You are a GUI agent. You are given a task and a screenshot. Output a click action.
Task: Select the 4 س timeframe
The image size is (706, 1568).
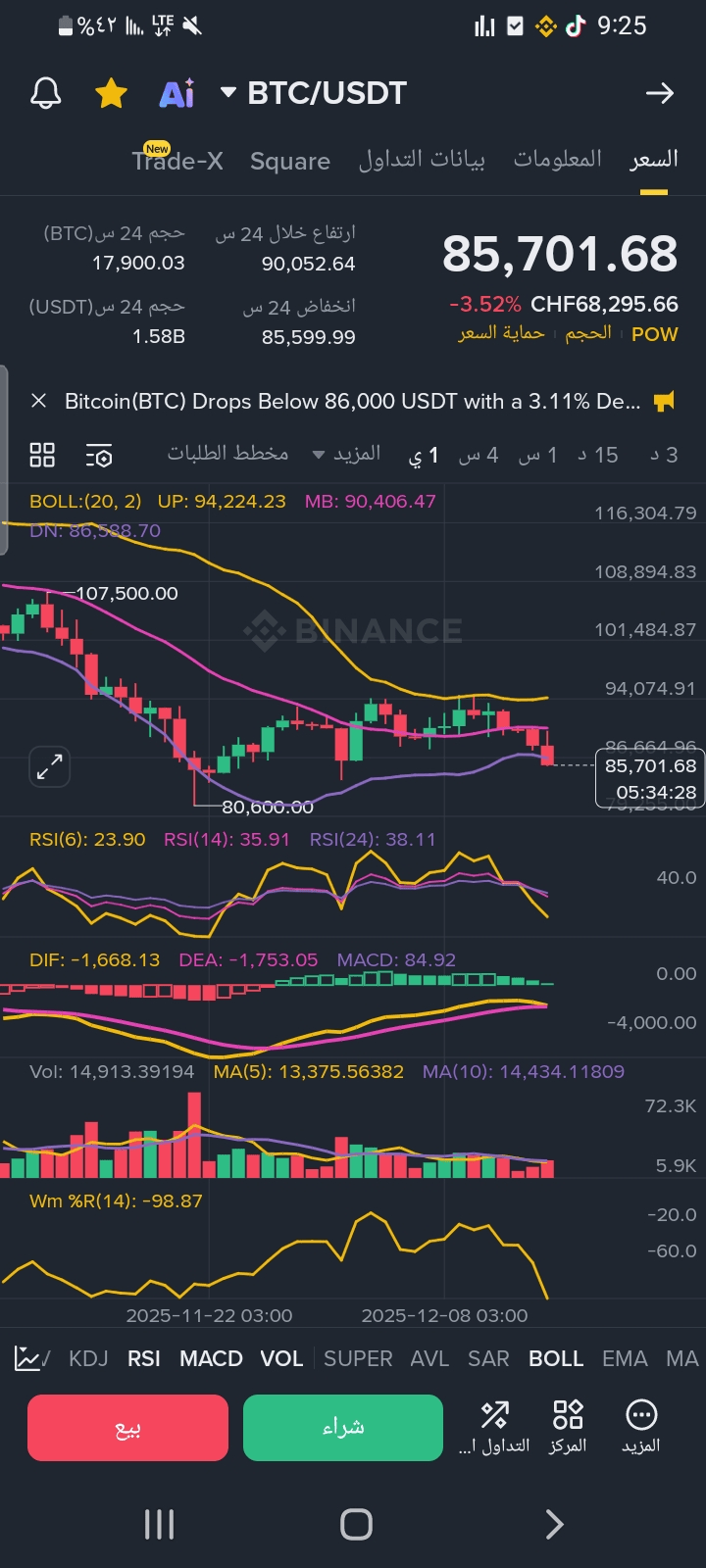tap(479, 455)
